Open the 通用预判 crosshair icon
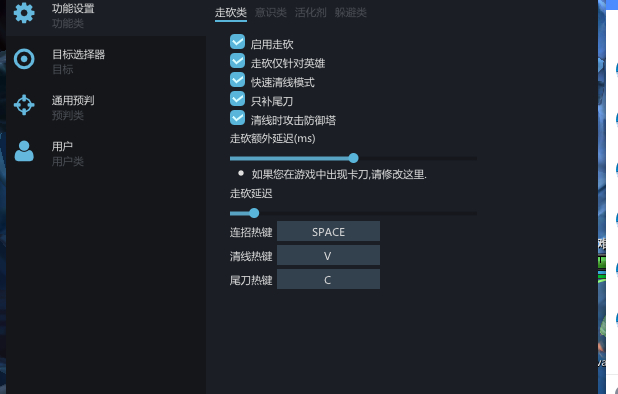The width and height of the screenshot is (618, 394). coord(24,105)
